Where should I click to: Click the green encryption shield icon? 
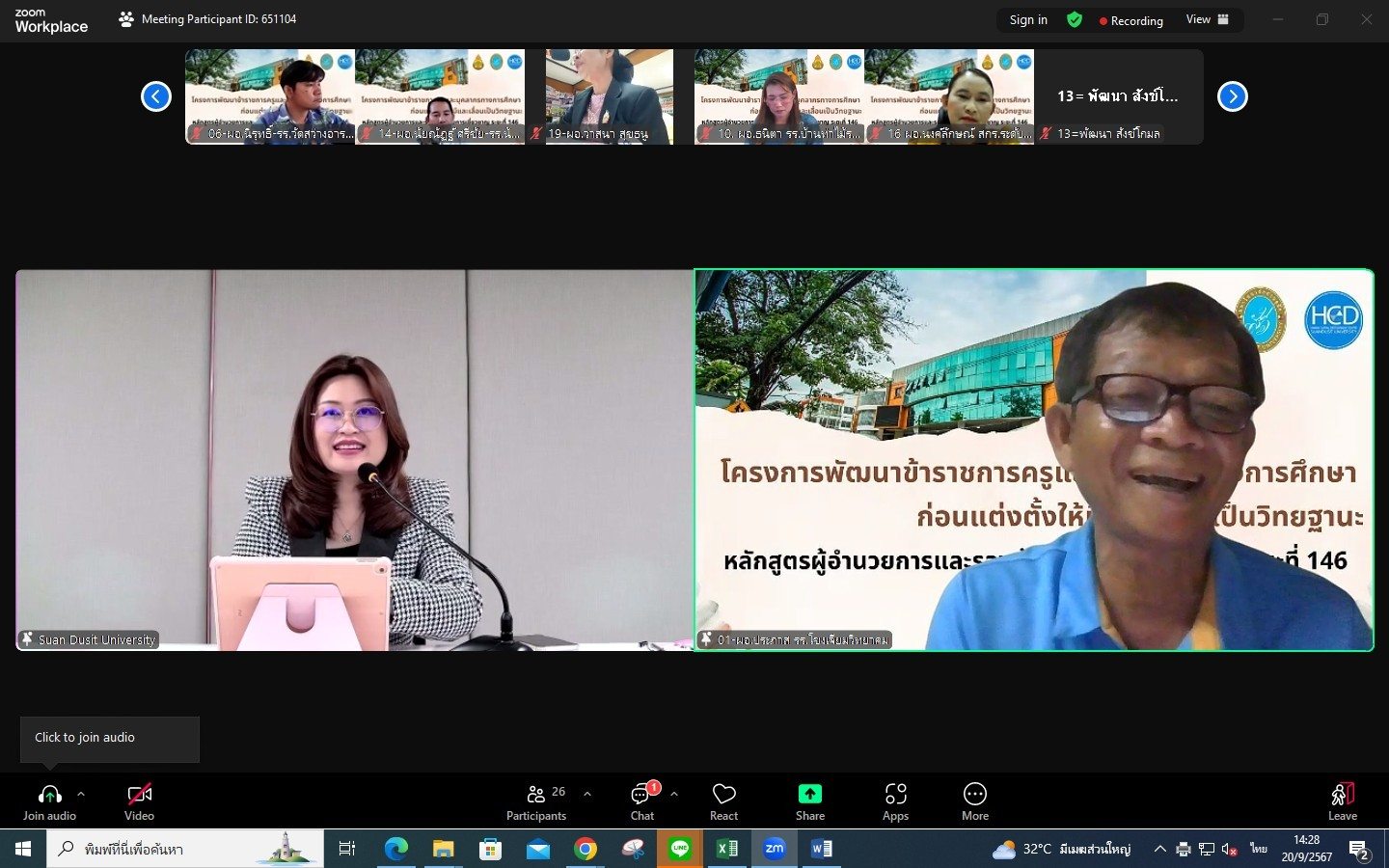click(1075, 19)
